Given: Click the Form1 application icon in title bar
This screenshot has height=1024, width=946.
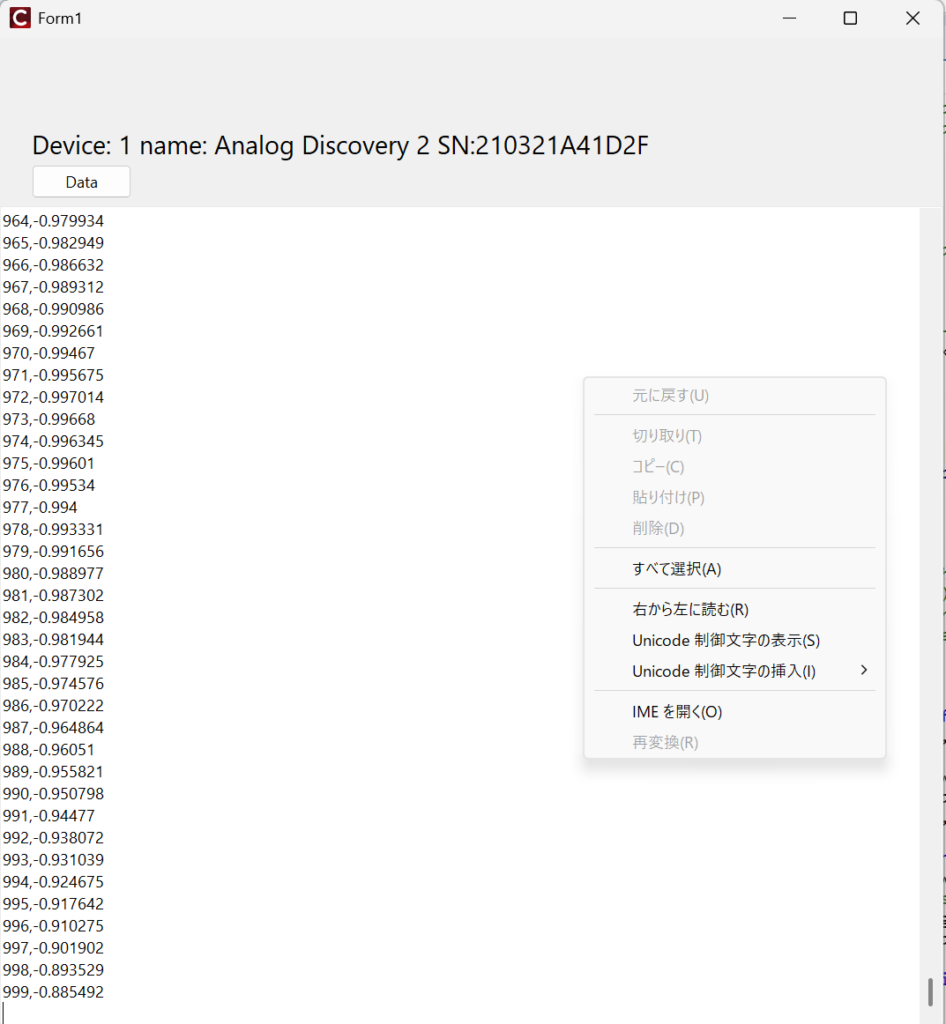Looking at the screenshot, I should point(20,18).
